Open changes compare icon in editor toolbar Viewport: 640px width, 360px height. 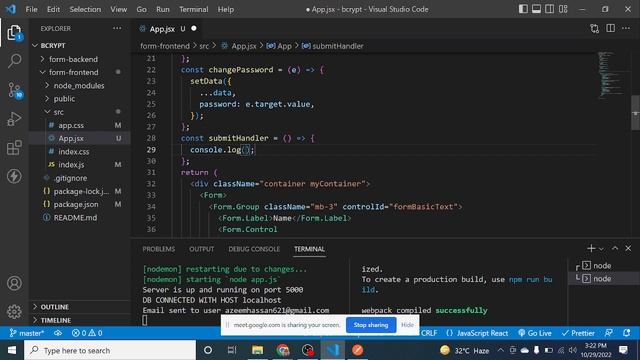click(x=595, y=29)
